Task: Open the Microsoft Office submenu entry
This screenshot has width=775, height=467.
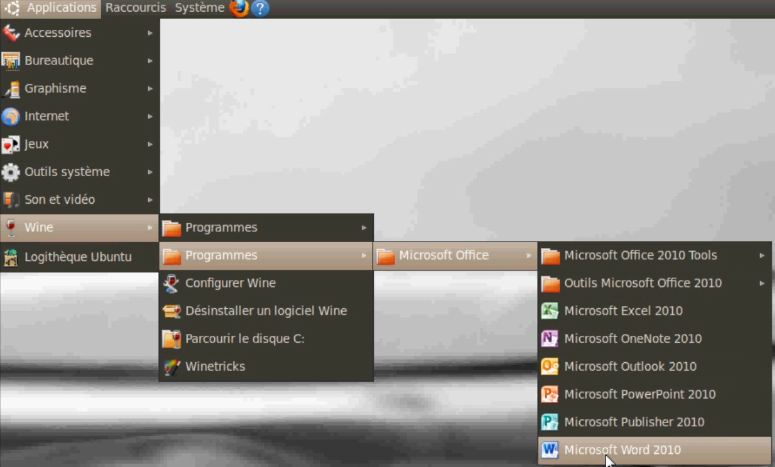Action: 455,255
